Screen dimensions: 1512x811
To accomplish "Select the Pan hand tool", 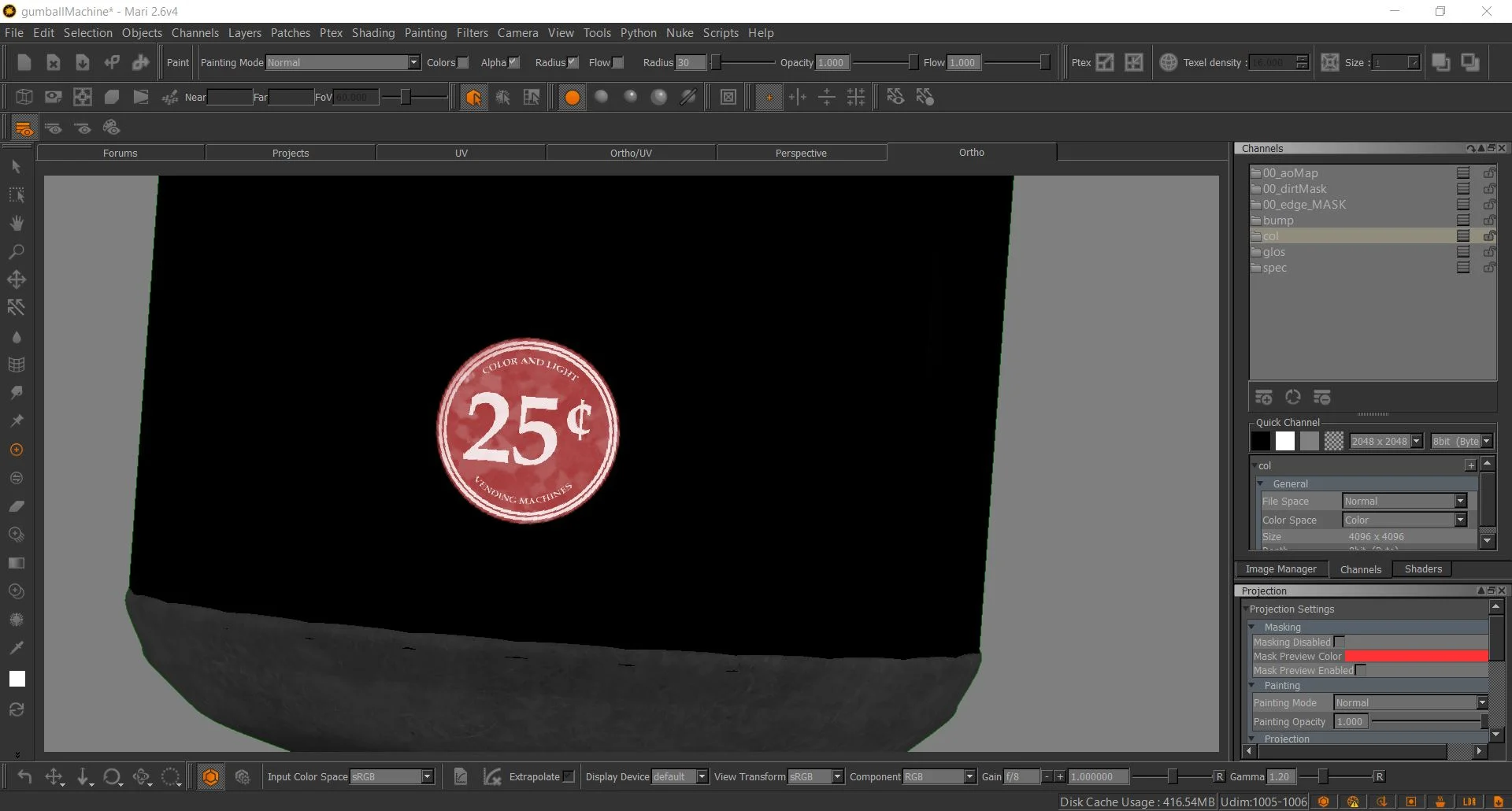I will [16, 223].
